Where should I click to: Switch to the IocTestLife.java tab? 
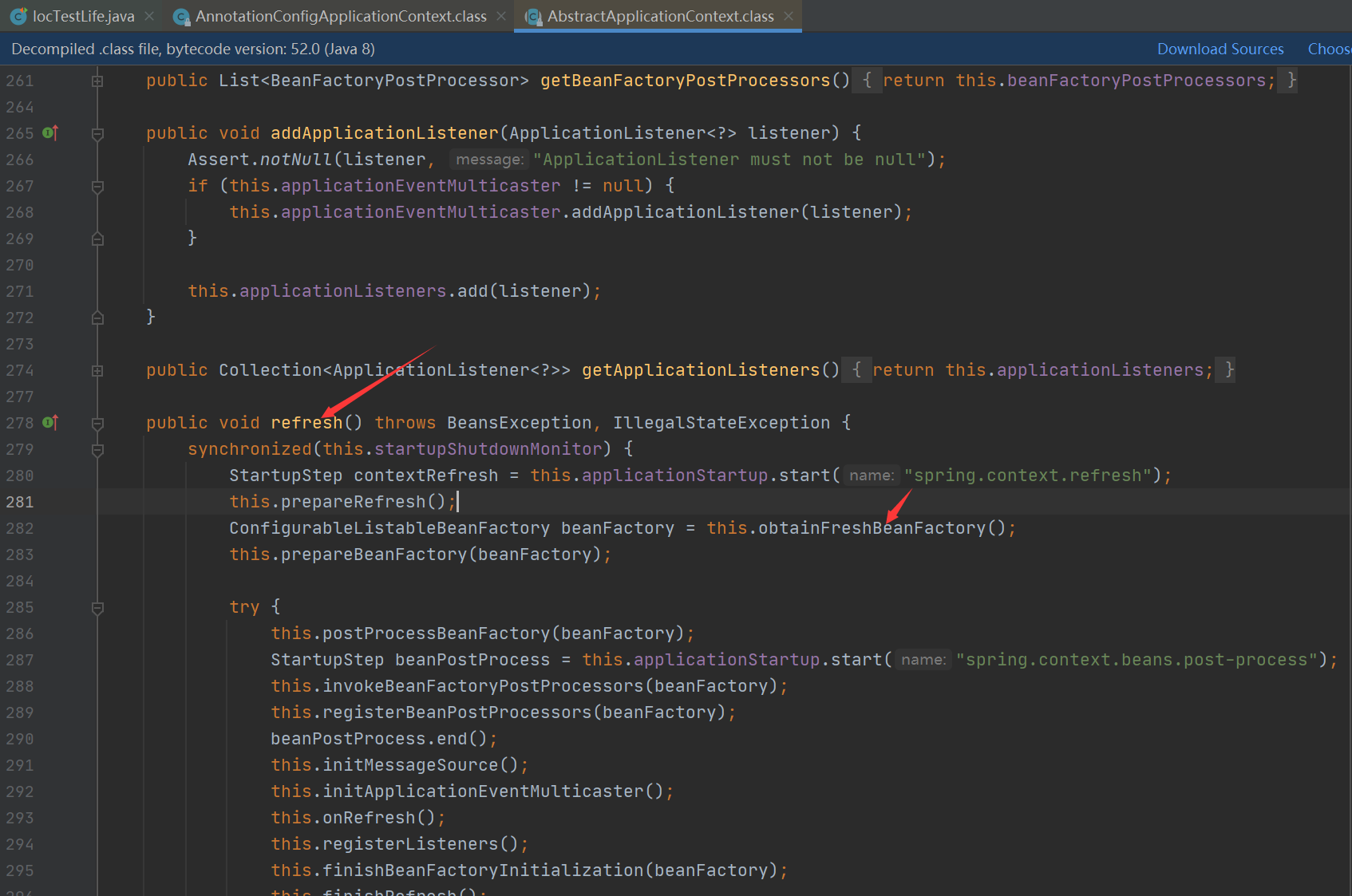click(x=83, y=16)
